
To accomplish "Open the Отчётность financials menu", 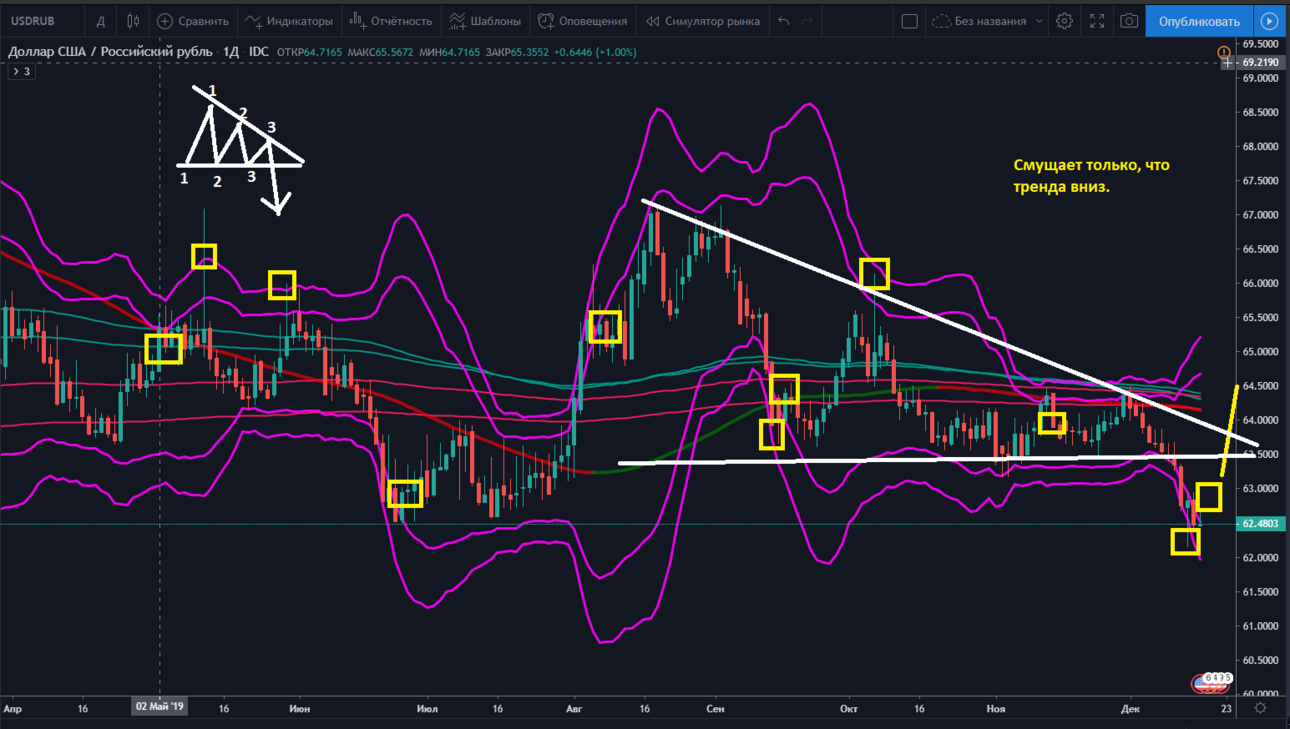I will coord(391,21).
